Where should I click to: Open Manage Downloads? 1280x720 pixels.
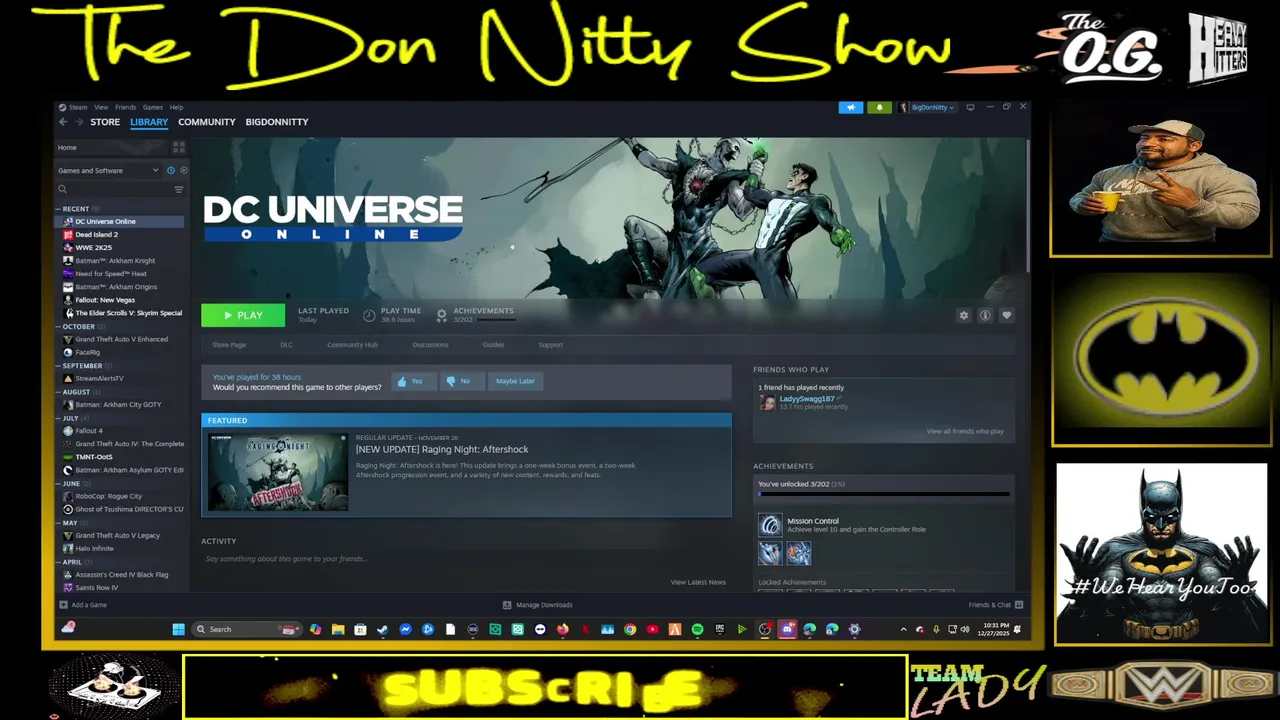537,605
